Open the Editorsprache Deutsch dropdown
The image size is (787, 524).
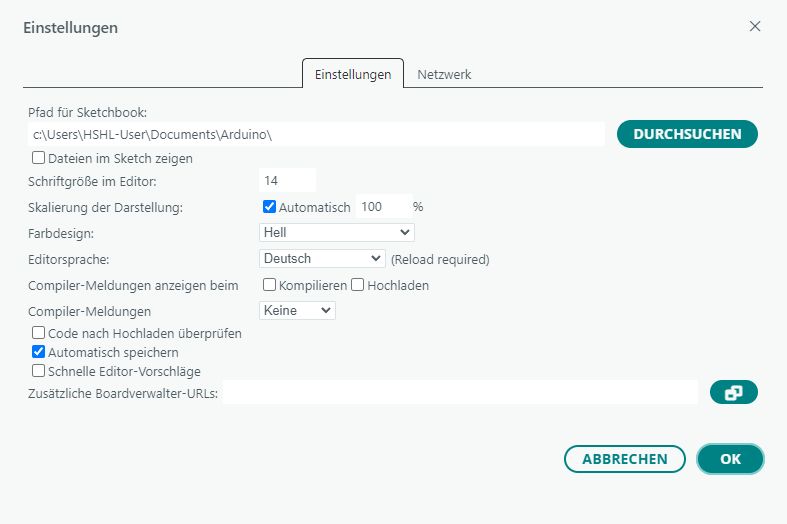click(322, 258)
